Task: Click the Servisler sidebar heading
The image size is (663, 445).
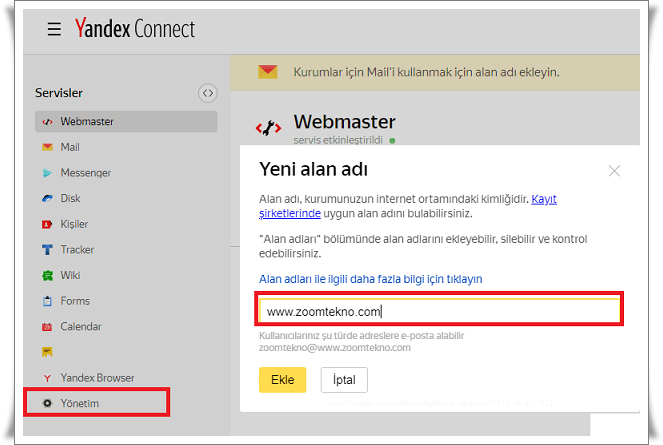Action: (59, 93)
